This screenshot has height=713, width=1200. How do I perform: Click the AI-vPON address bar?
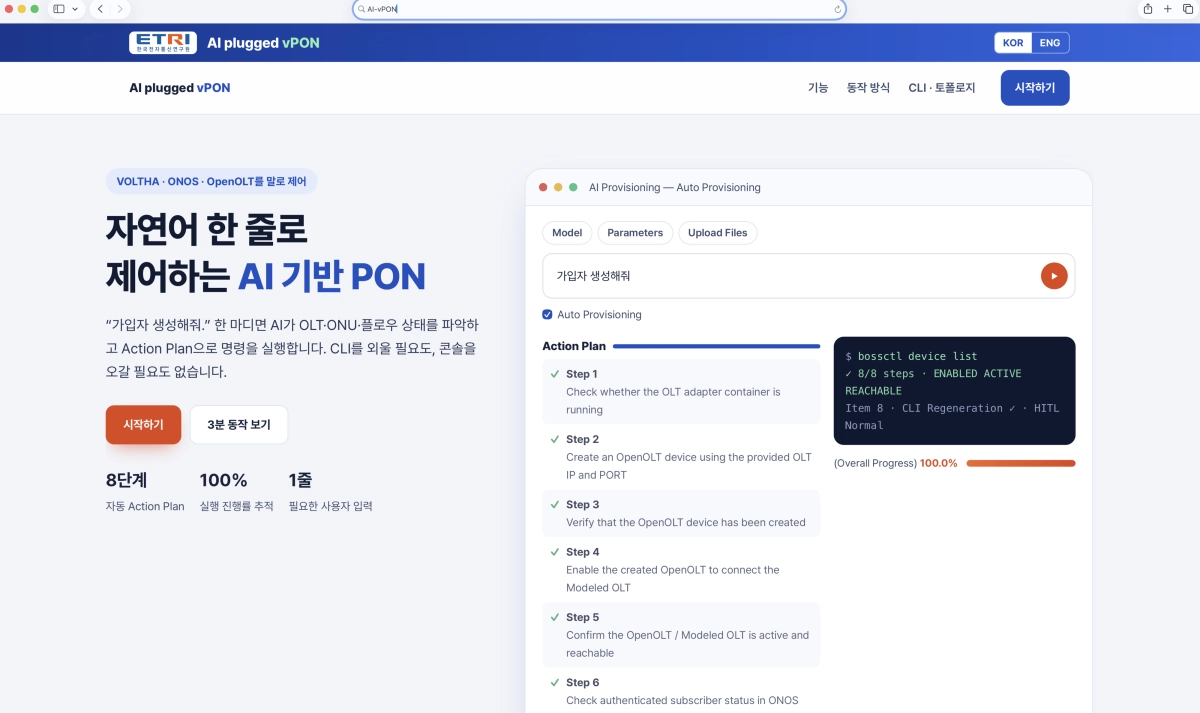pyautogui.click(x=599, y=9)
